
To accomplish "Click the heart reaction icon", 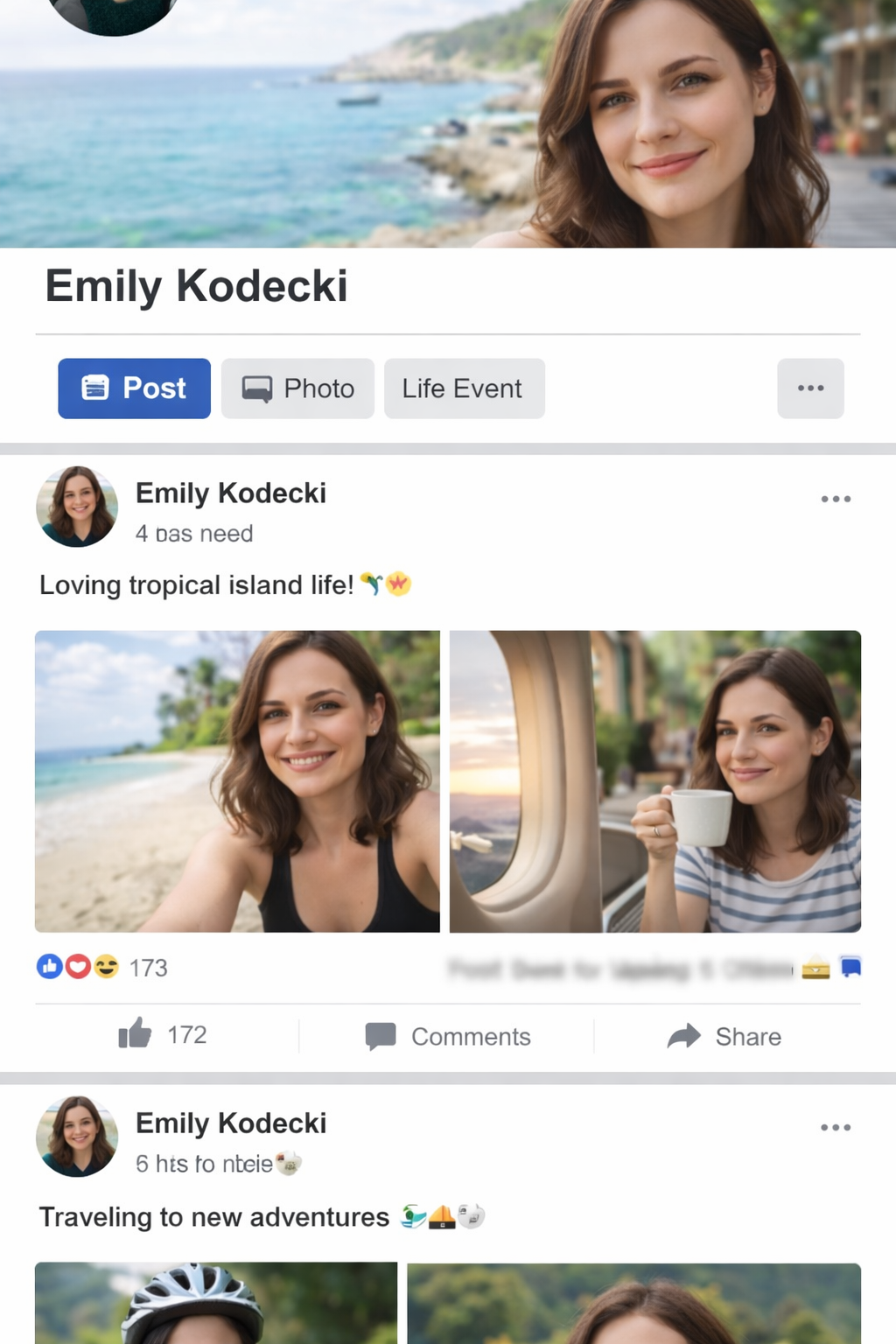I will coord(77,967).
